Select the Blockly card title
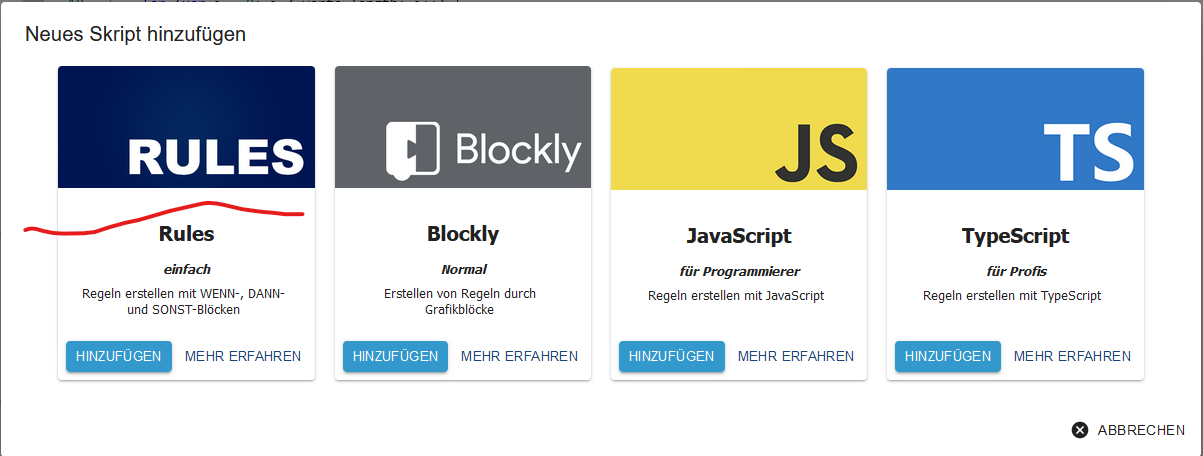1203x456 pixels. (463, 234)
